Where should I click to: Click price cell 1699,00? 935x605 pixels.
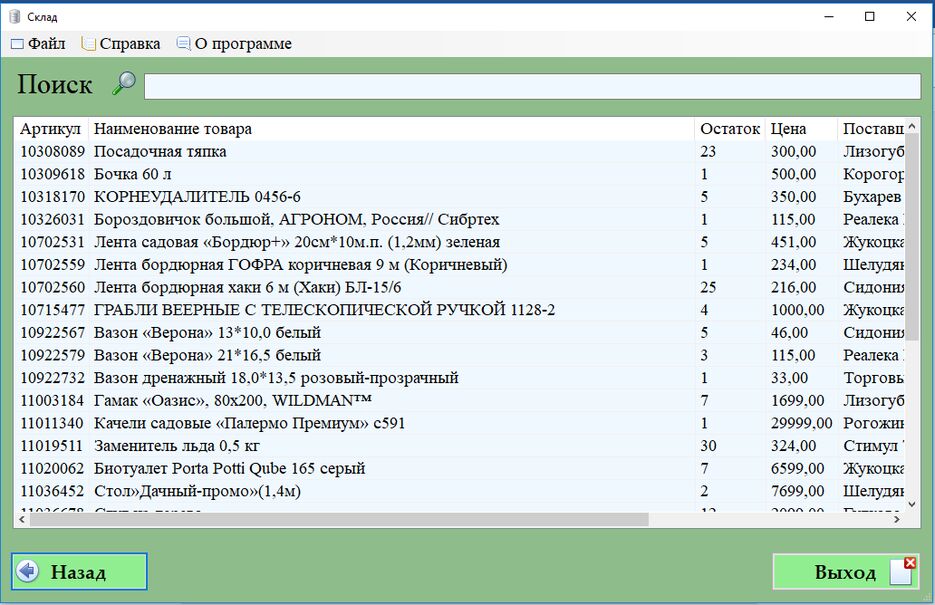(798, 401)
